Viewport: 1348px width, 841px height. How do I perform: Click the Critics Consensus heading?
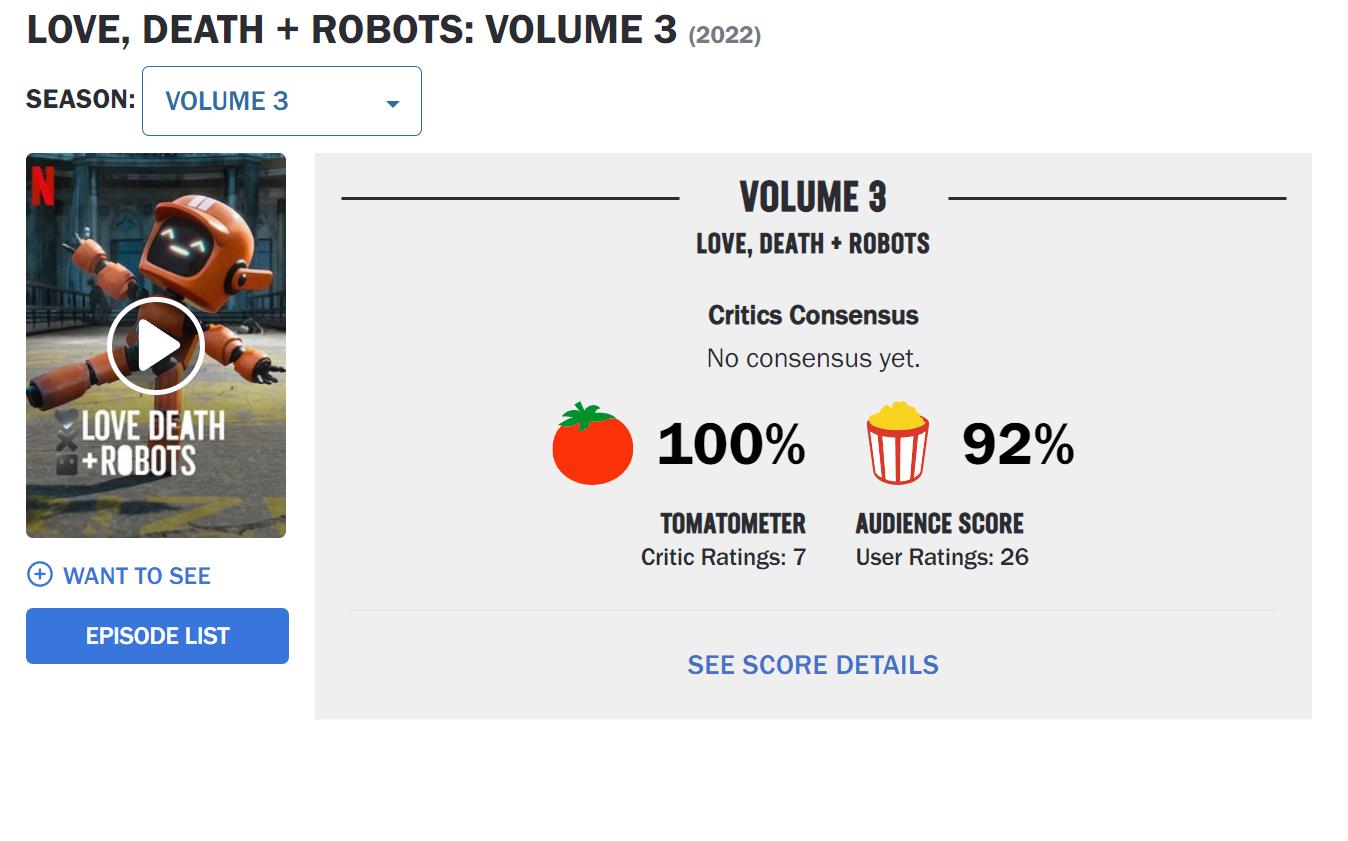pos(813,315)
